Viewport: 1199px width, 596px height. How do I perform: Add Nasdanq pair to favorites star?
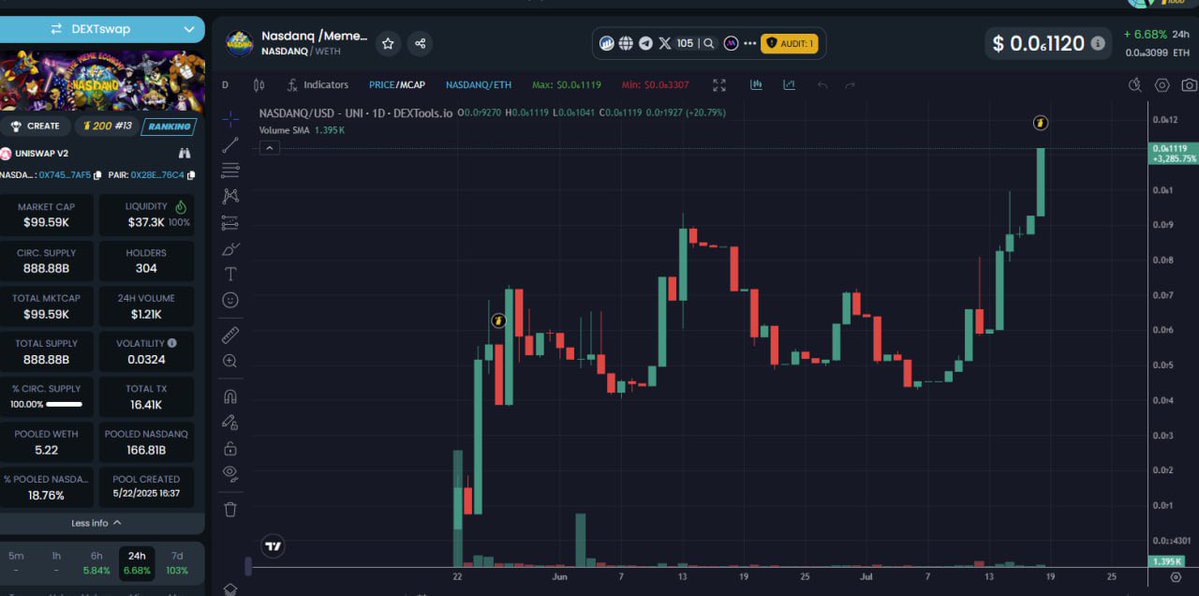(388, 44)
